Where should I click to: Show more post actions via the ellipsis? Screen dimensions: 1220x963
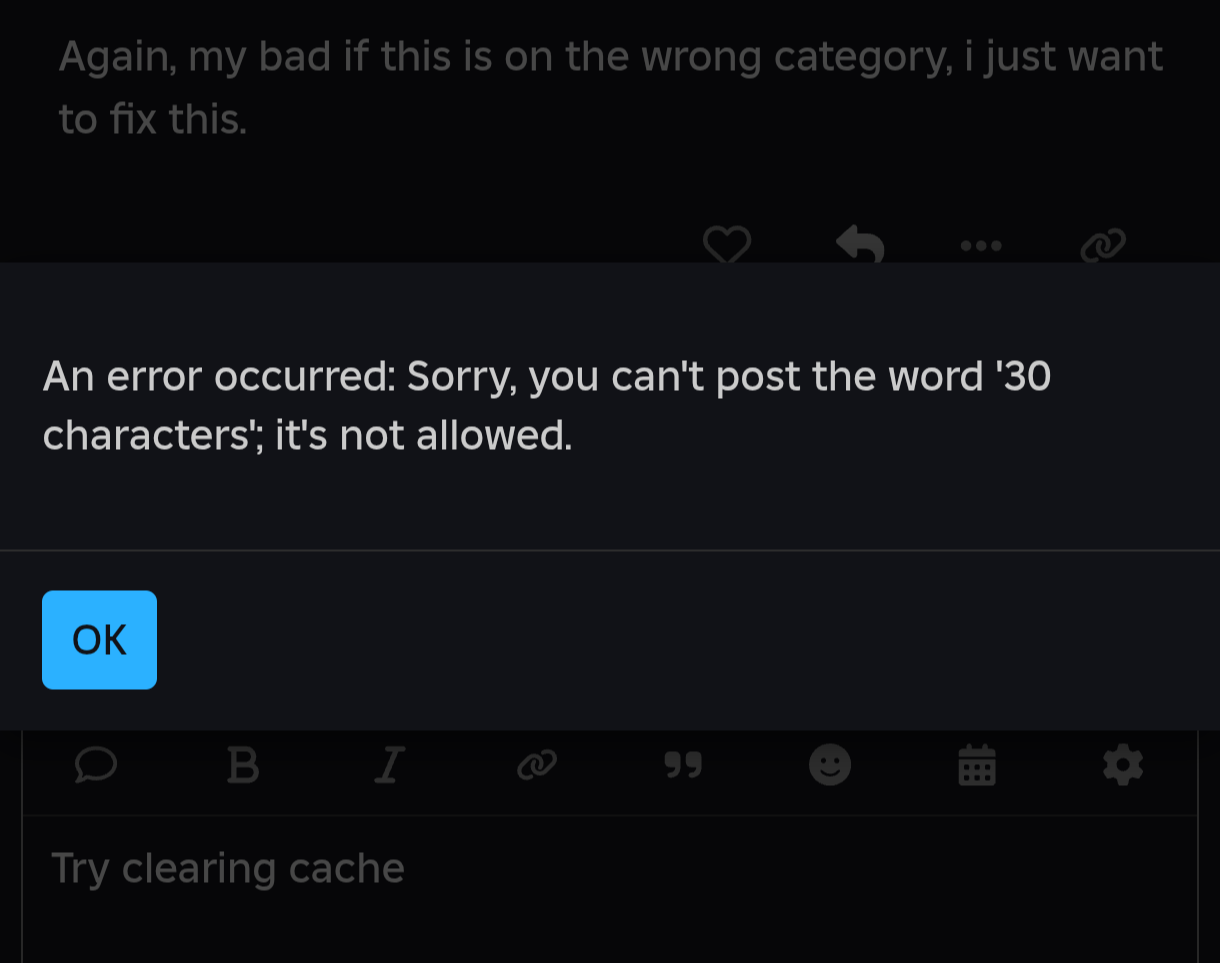pos(981,245)
